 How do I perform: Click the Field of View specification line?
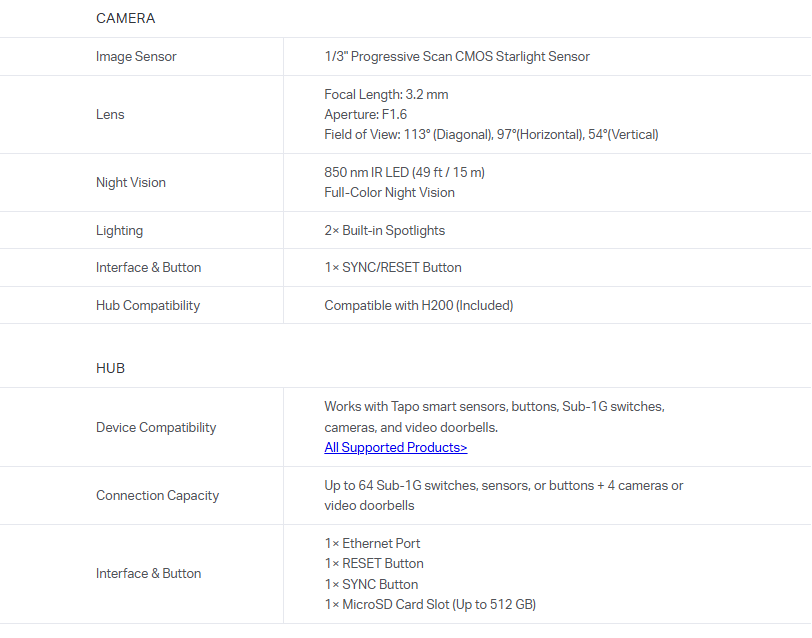(x=491, y=134)
